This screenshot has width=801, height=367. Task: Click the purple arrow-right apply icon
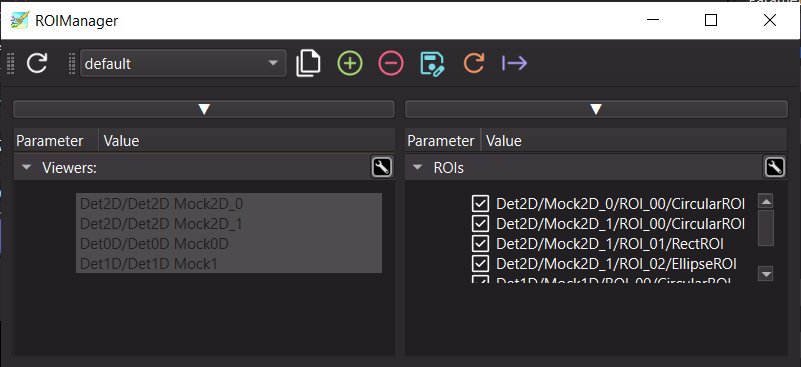(x=514, y=63)
